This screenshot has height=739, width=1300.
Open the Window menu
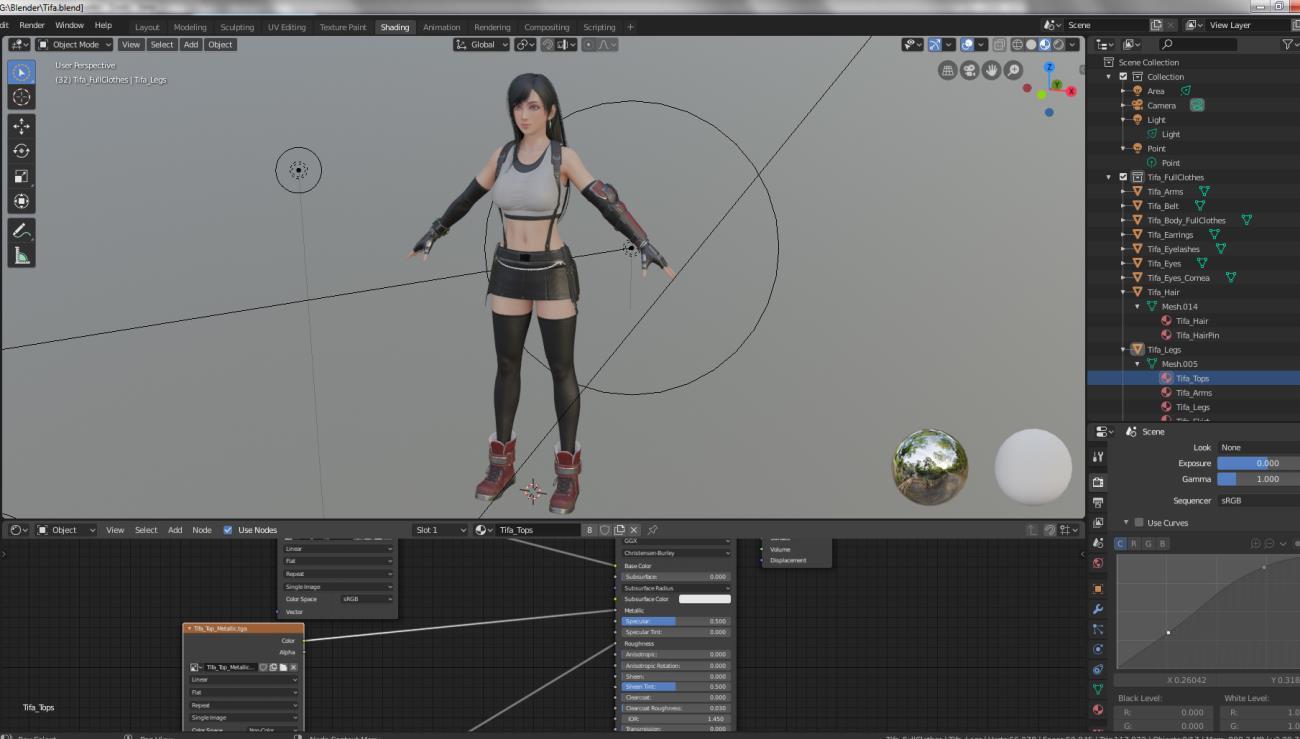69,25
